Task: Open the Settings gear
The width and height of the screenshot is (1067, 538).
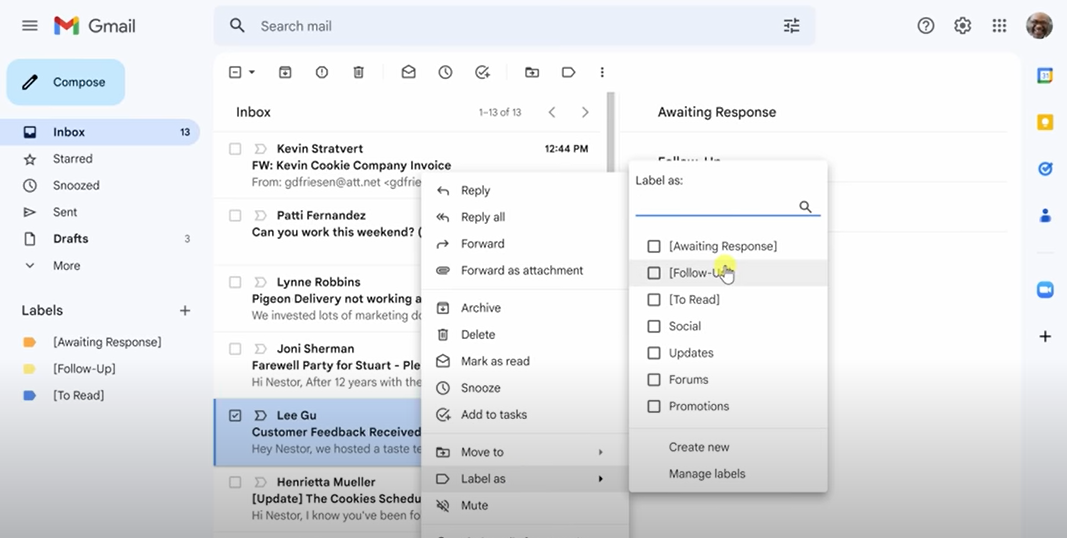Action: pos(962,26)
